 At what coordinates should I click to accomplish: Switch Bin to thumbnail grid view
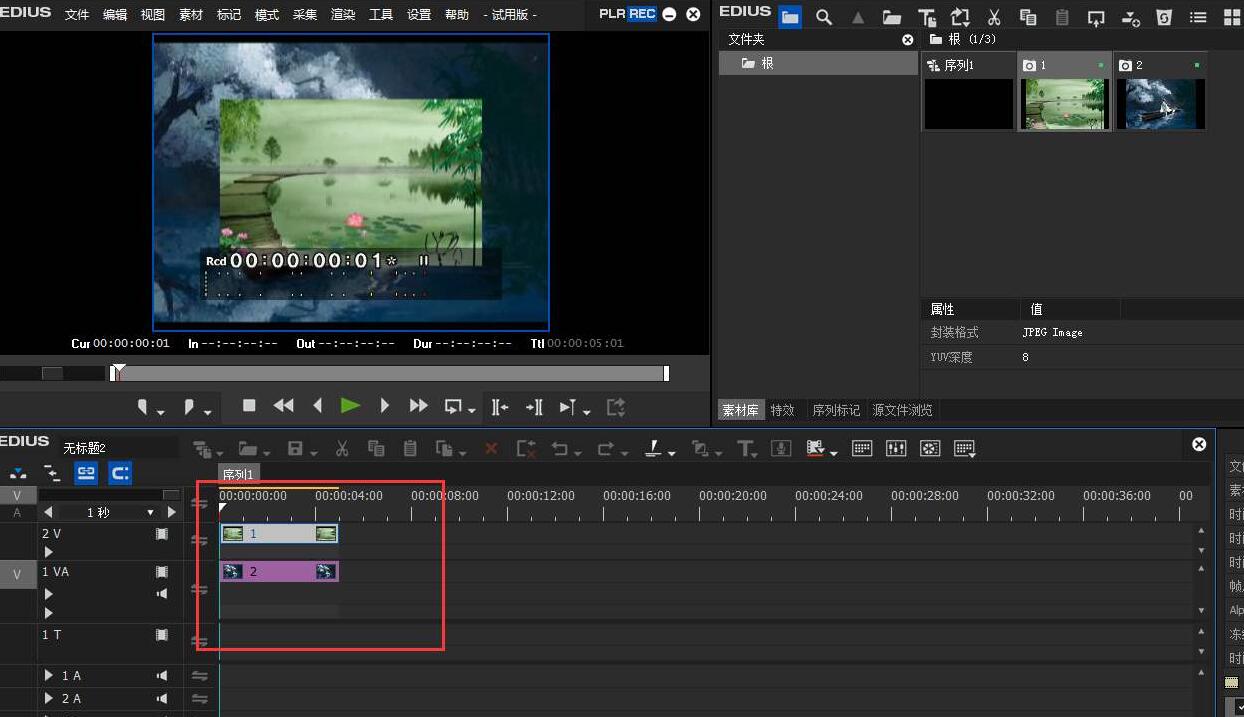point(1231,17)
